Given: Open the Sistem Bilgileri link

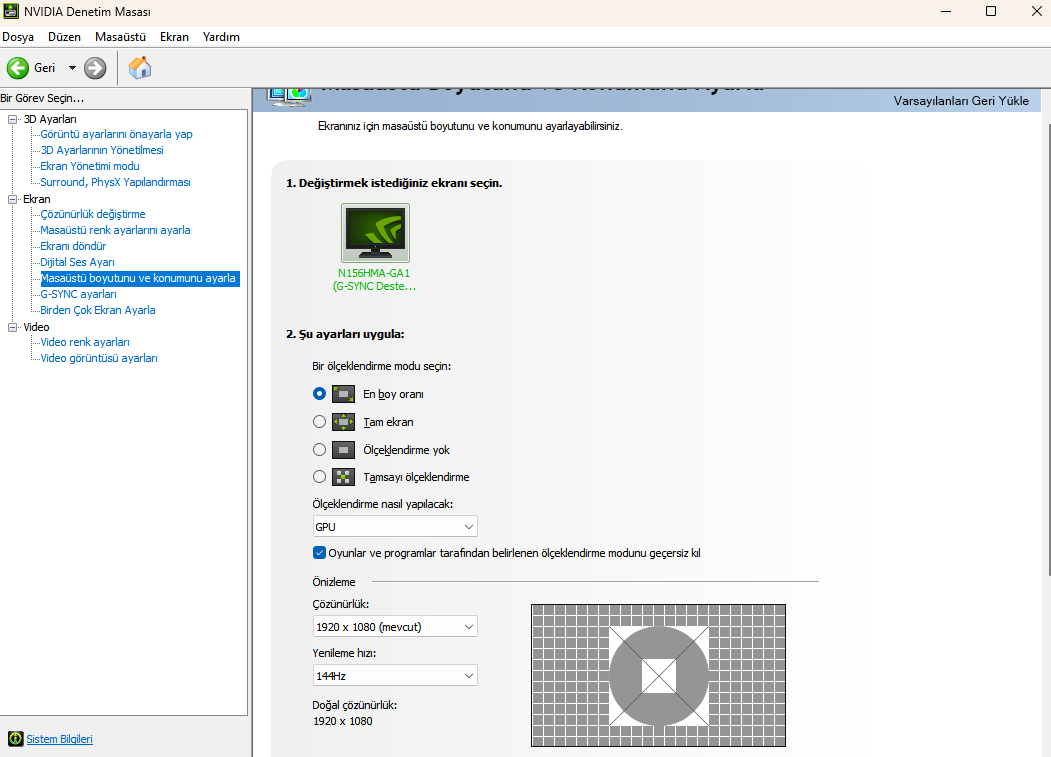Looking at the screenshot, I should click(60, 739).
